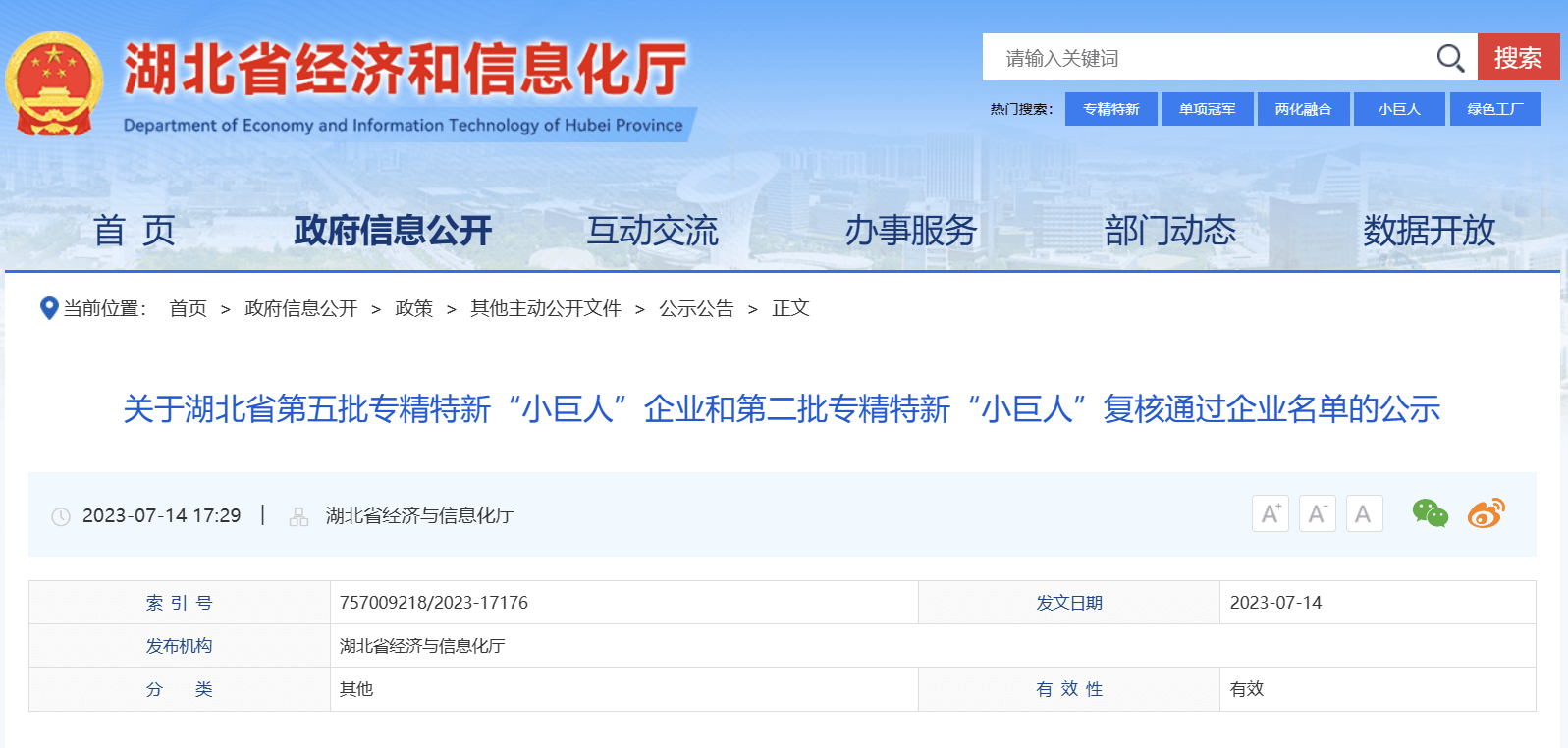Focus the 请输入关键词 keyword search field
1568x748 pixels.
click(1208, 58)
